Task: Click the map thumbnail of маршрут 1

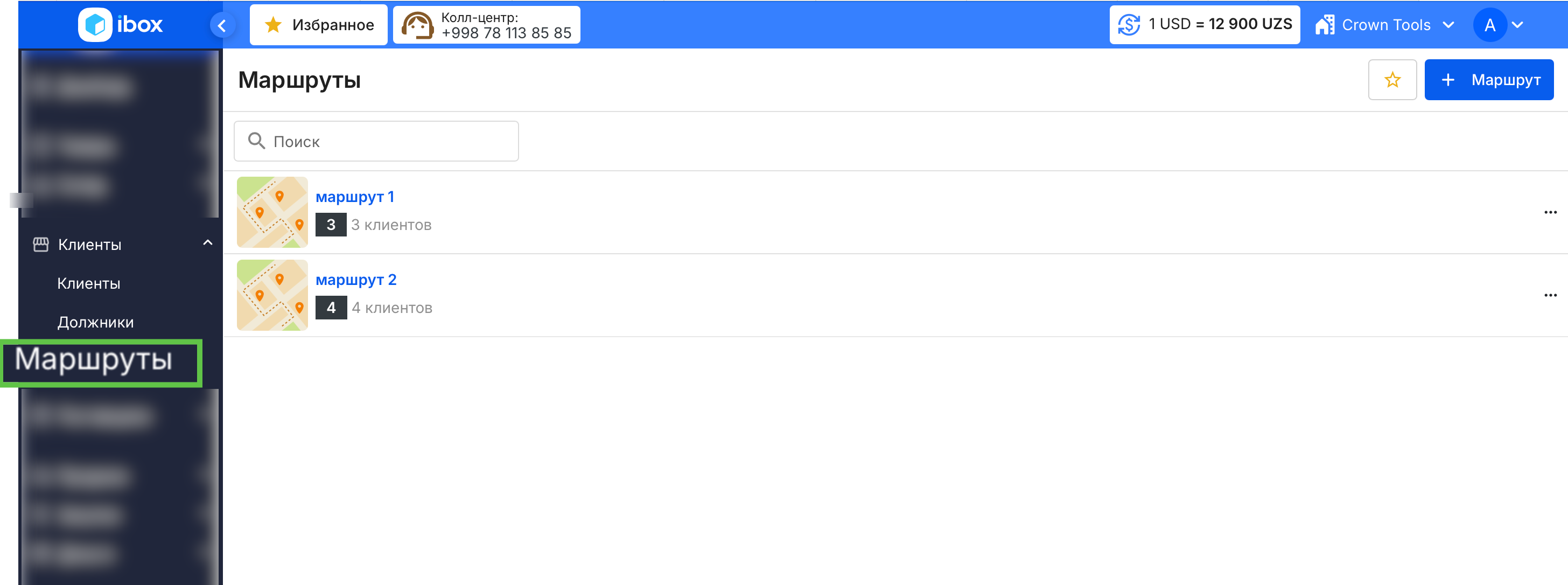Action: [272, 212]
